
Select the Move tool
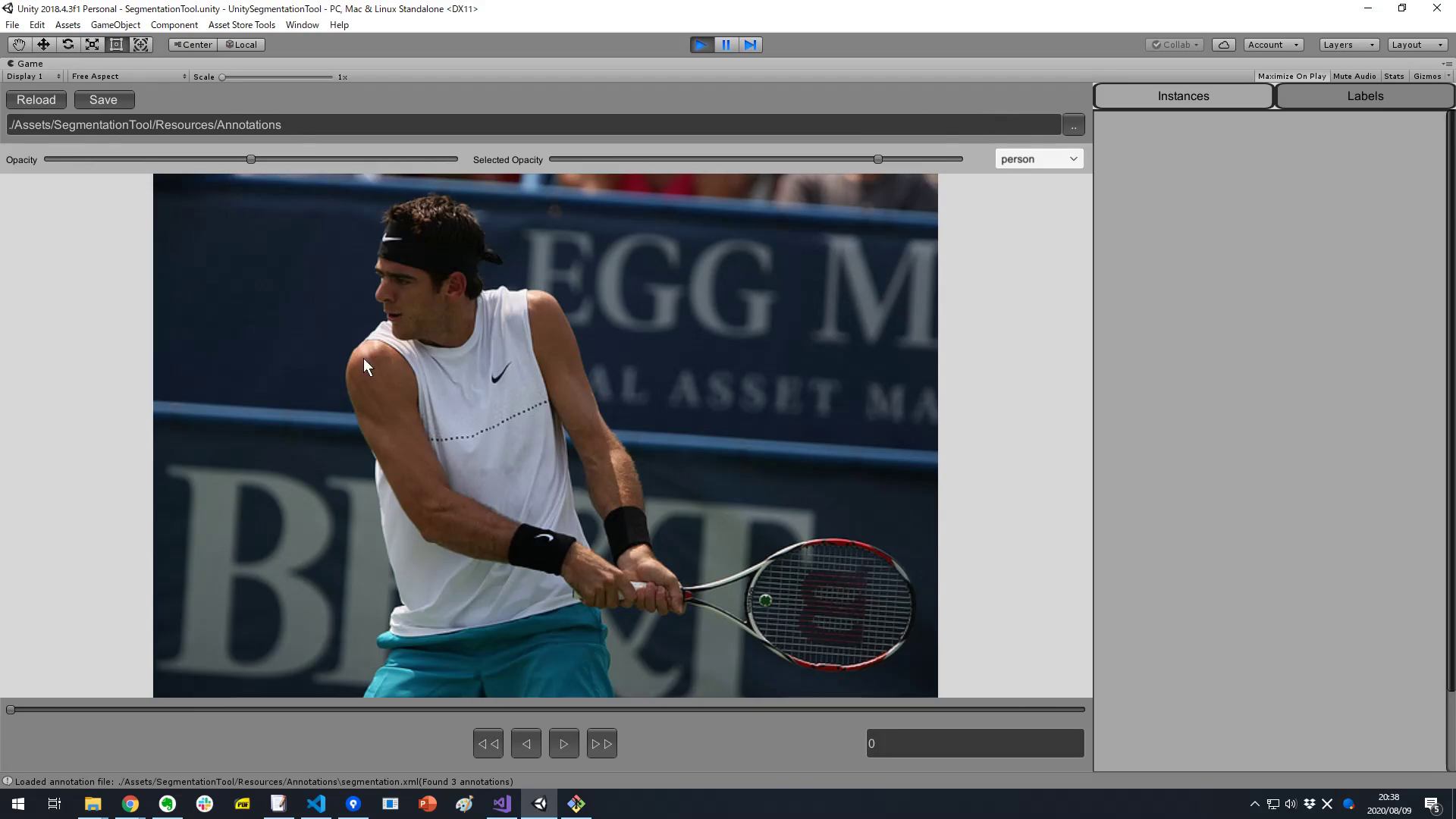click(43, 45)
